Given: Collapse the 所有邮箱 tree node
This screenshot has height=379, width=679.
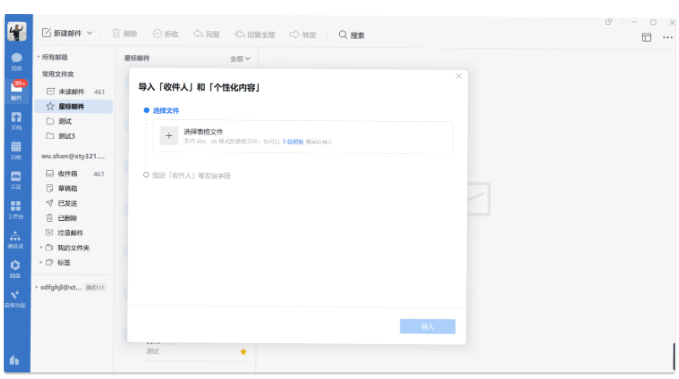Looking at the screenshot, I should 38,57.
